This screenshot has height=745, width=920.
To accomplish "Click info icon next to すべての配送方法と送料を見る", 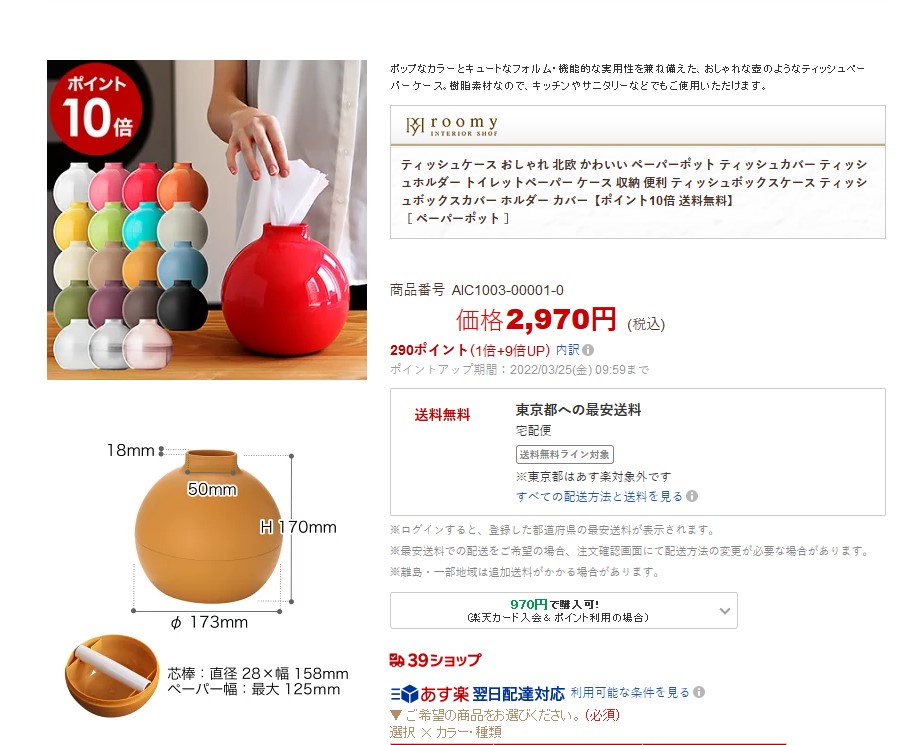I will pyautogui.click(x=692, y=496).
